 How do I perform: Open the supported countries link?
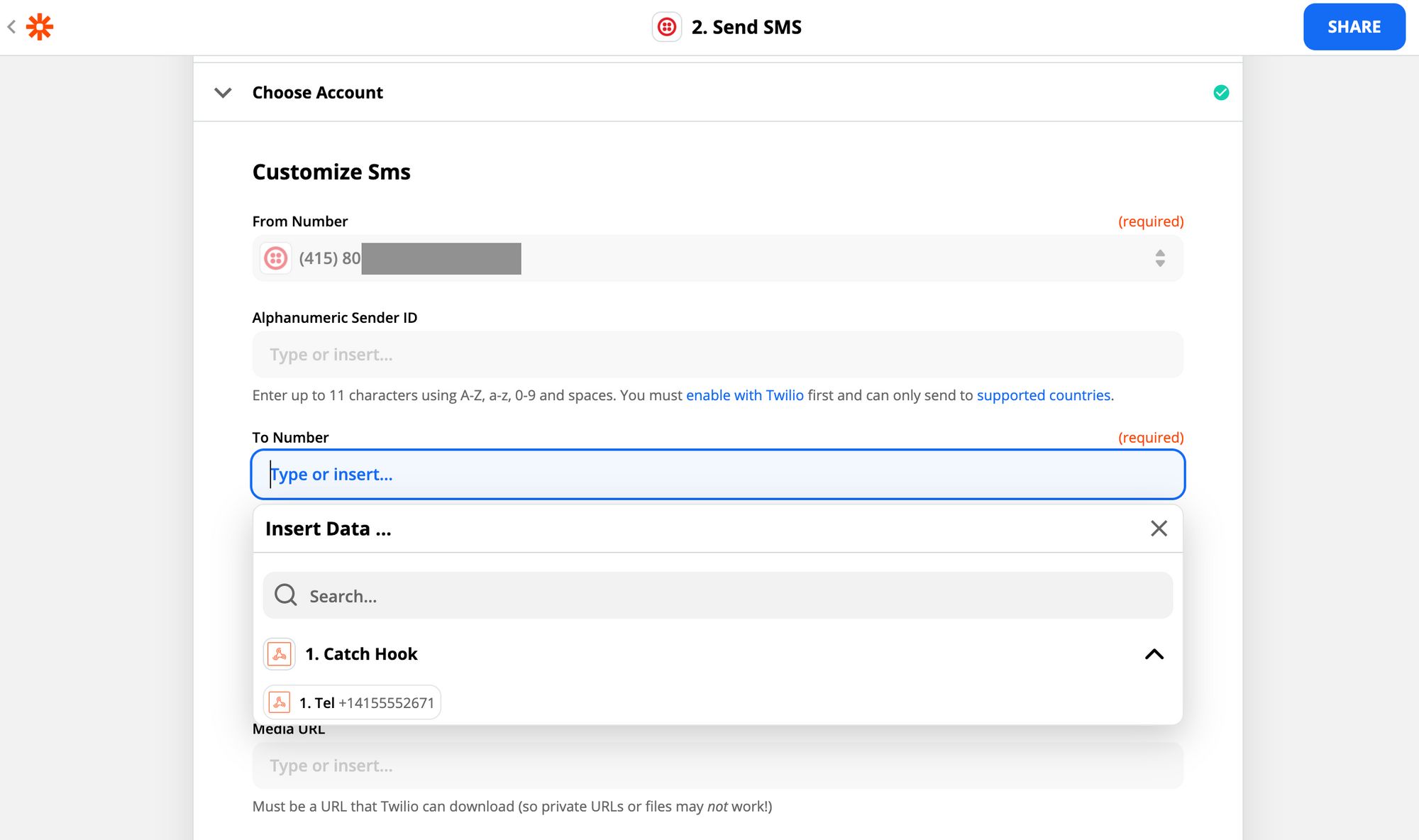[1044, 395]
